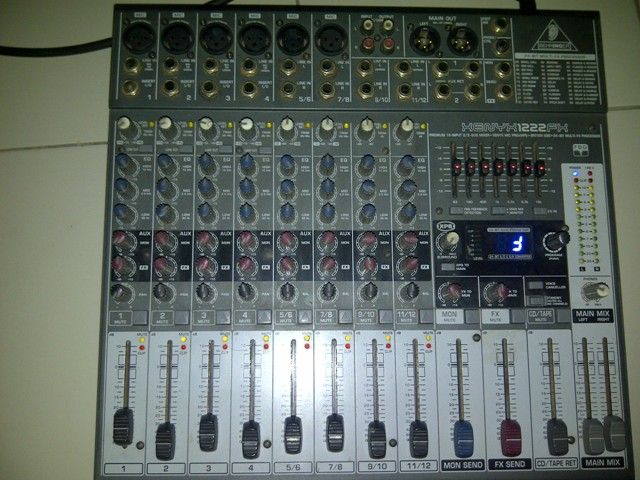Toggle the FX mute button
This screenshot has width=640, height=480.
coord(518,317)
